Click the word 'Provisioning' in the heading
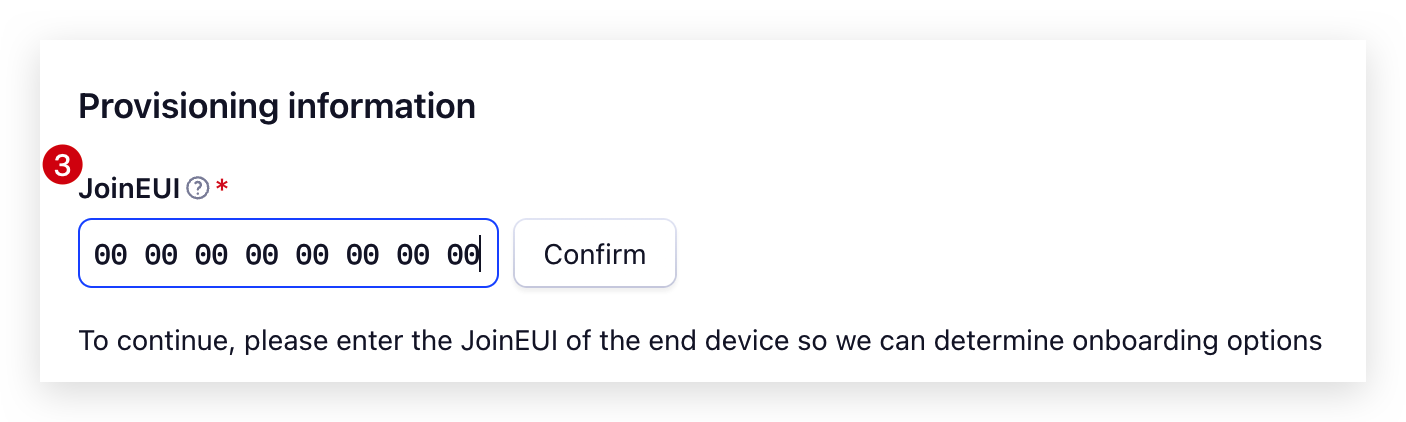This screenshot has width=1406, height=422. click(x=176, y=106)
